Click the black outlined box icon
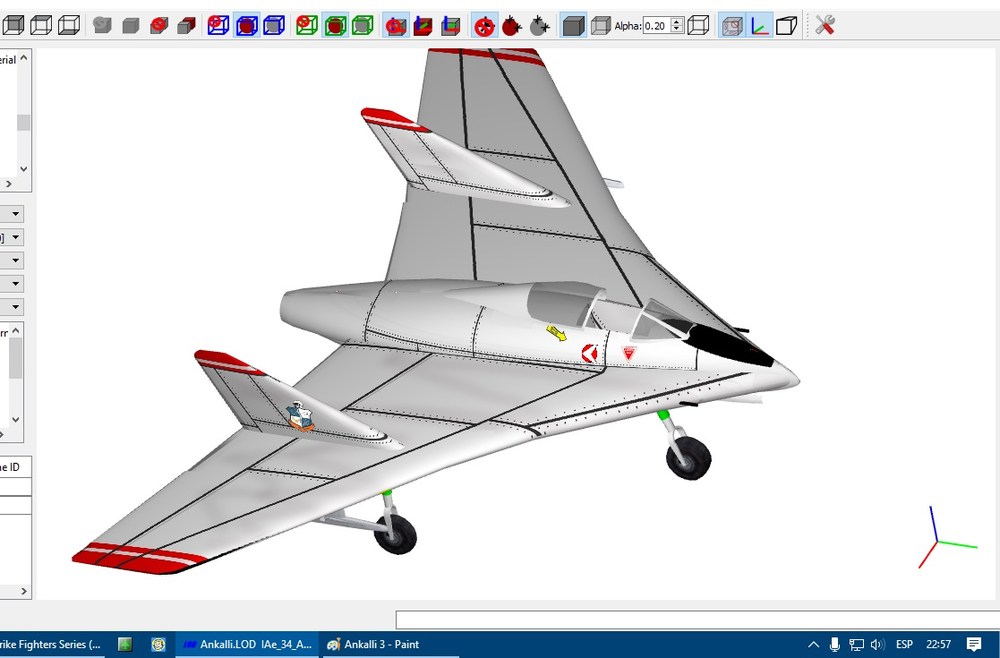Viewport: 1000px width, 658px height. [x=787, y=26]
